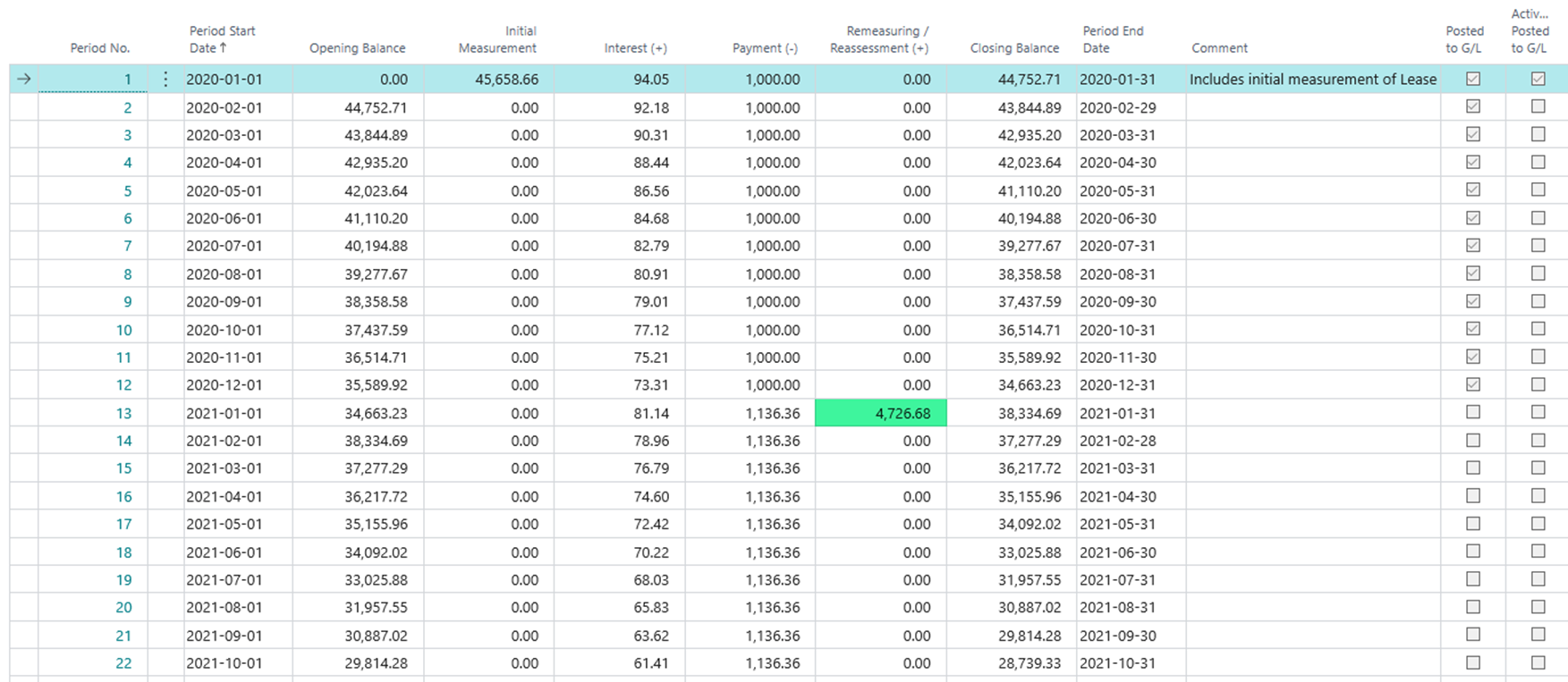
Task: Toggle Posted to G/L checkbox for period 6
Action: pyautogui.click(x=1473, y=218)
